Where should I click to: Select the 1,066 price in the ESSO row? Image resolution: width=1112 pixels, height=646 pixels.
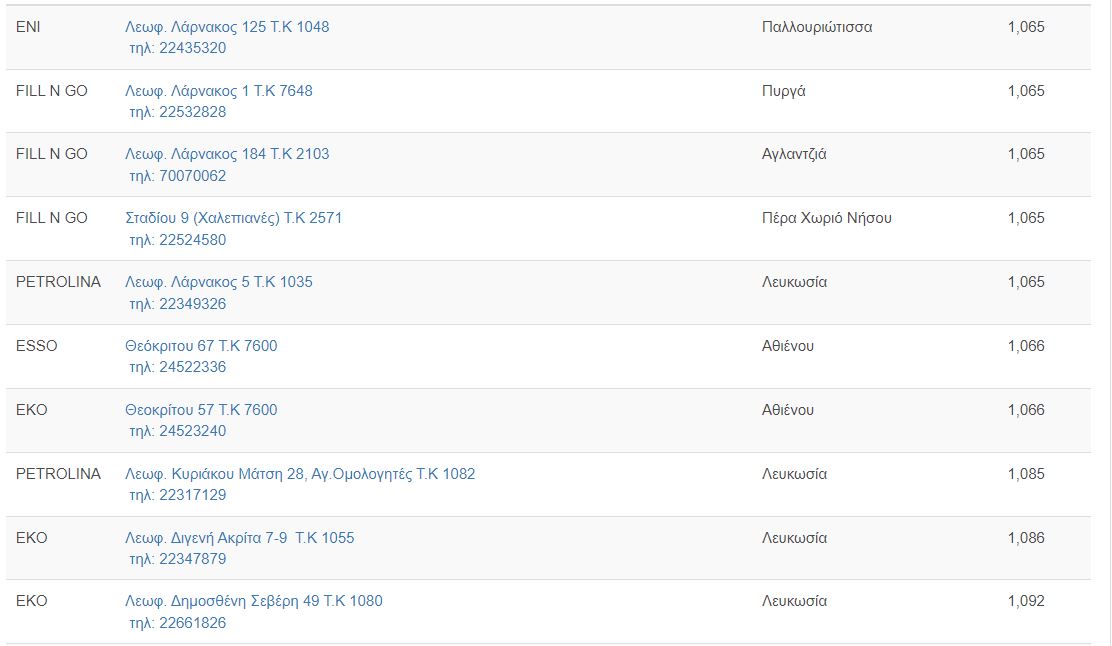[x=1026, y=345]
